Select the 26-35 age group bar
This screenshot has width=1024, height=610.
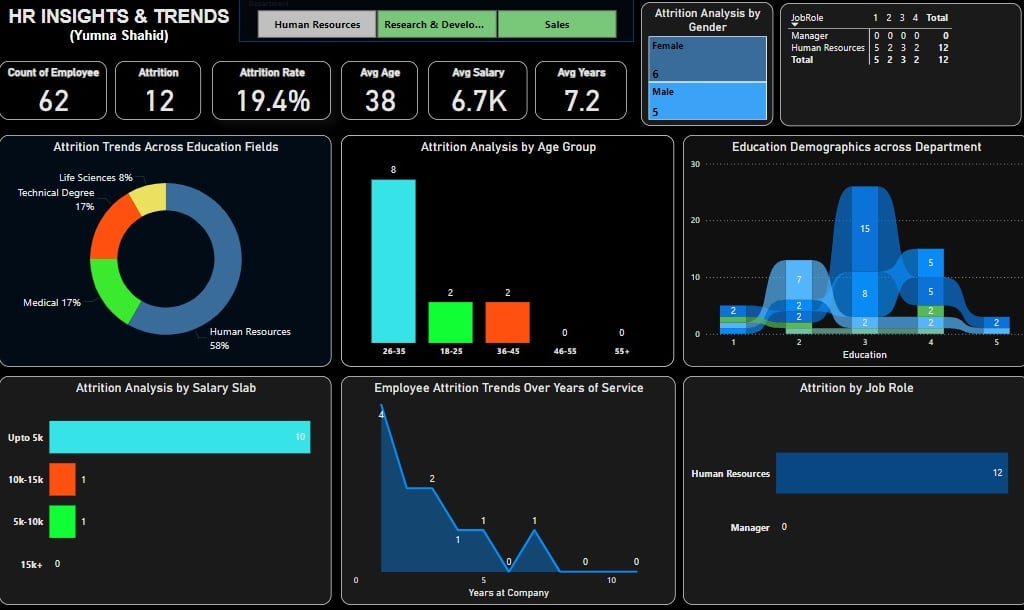pos(393,261)
